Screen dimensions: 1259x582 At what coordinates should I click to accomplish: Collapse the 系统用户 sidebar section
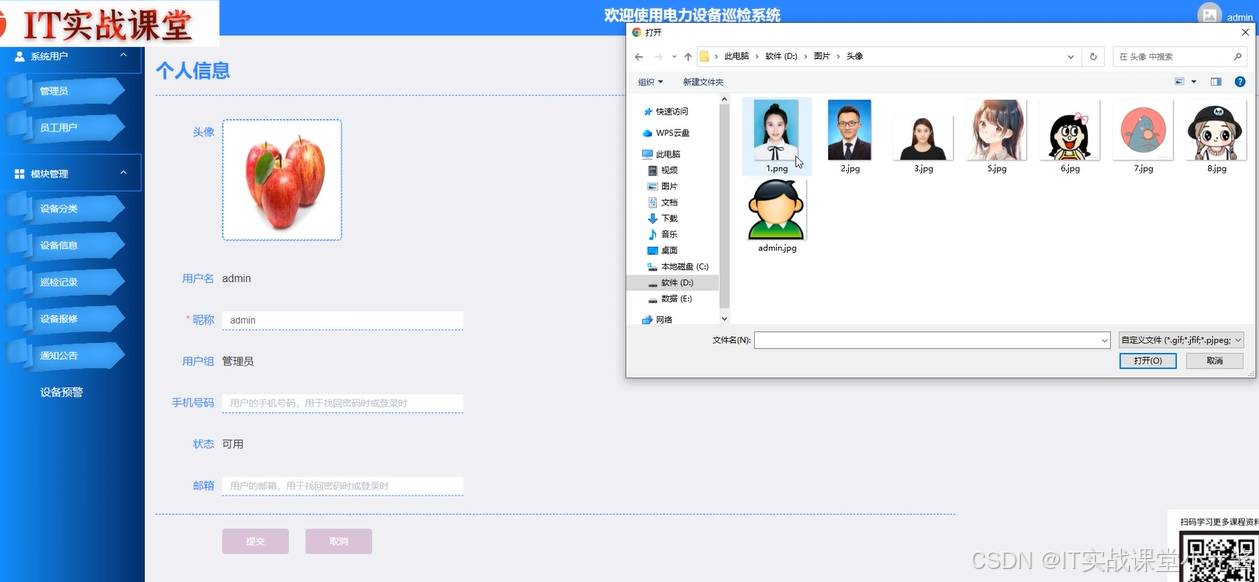[x=123, y=56]
